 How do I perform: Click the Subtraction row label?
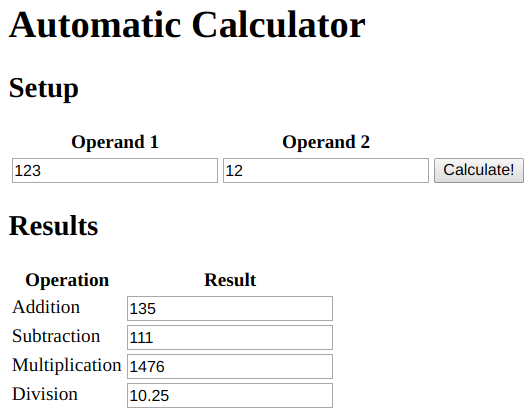(x=56, y=336)
